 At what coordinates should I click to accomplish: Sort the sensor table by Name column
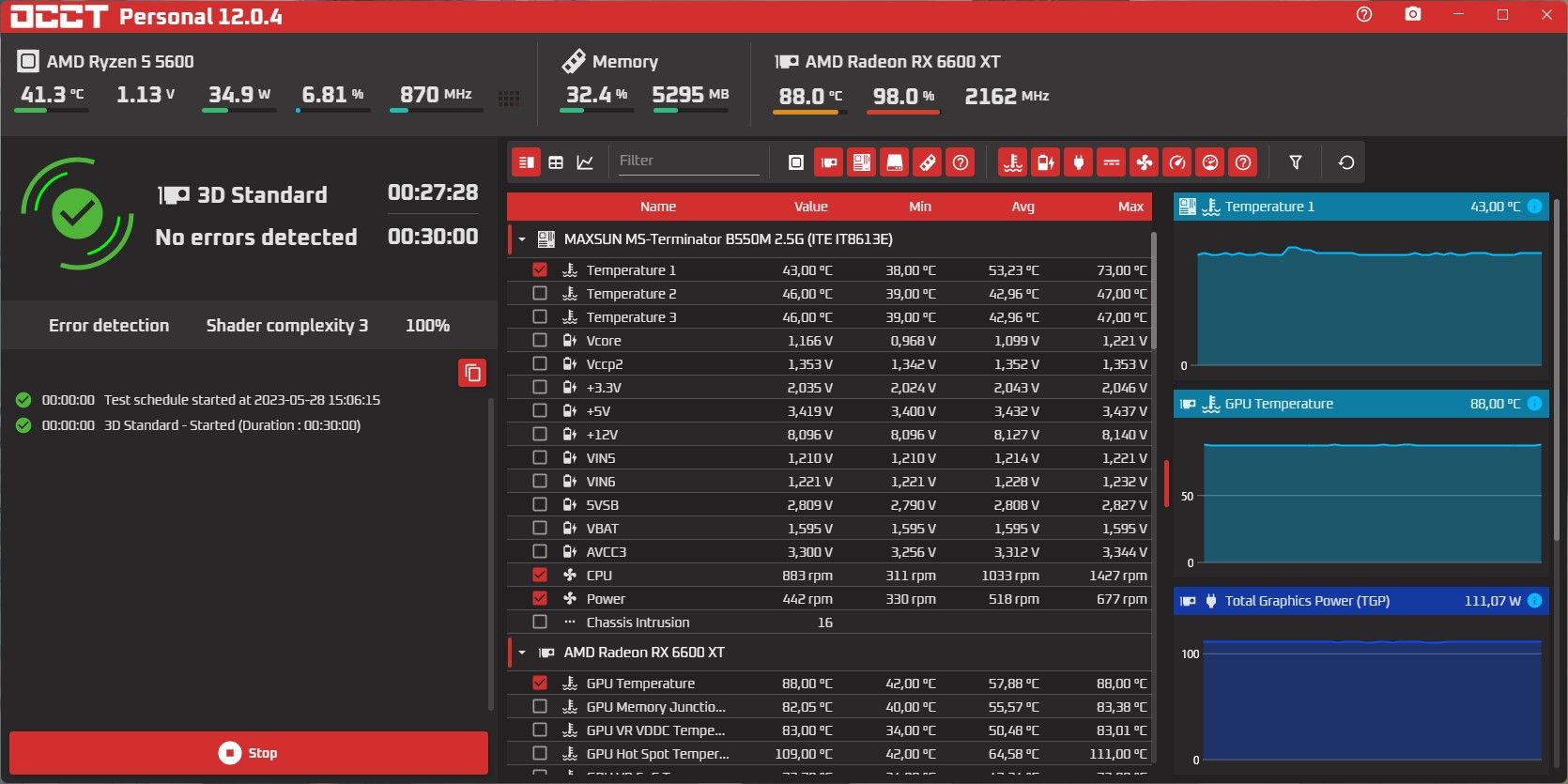(658, 207)
